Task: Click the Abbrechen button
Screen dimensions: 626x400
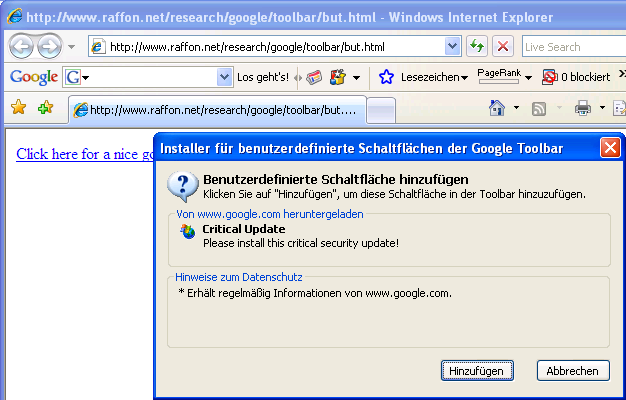Action: 573,370
